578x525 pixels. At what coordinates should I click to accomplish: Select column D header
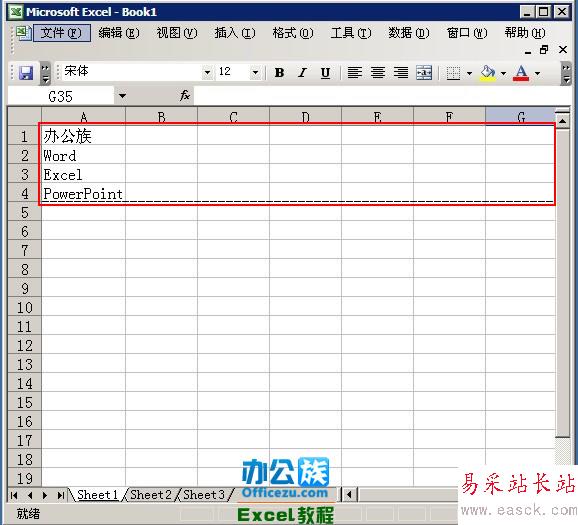(306, 116)
